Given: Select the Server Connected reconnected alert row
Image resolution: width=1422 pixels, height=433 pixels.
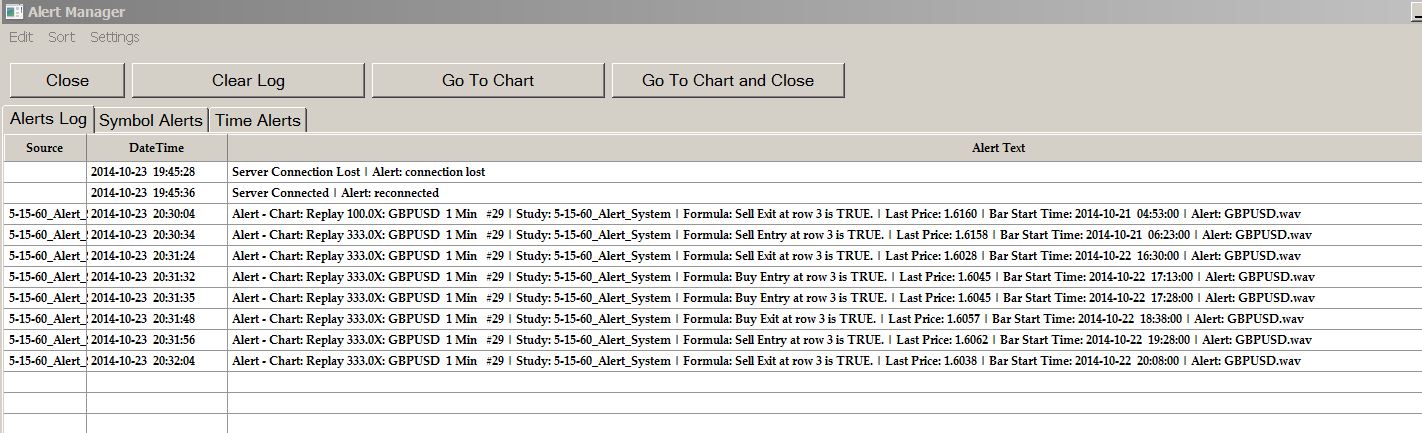Looking at the screenshot, I should pyautogui.click(x=335, y=193).
